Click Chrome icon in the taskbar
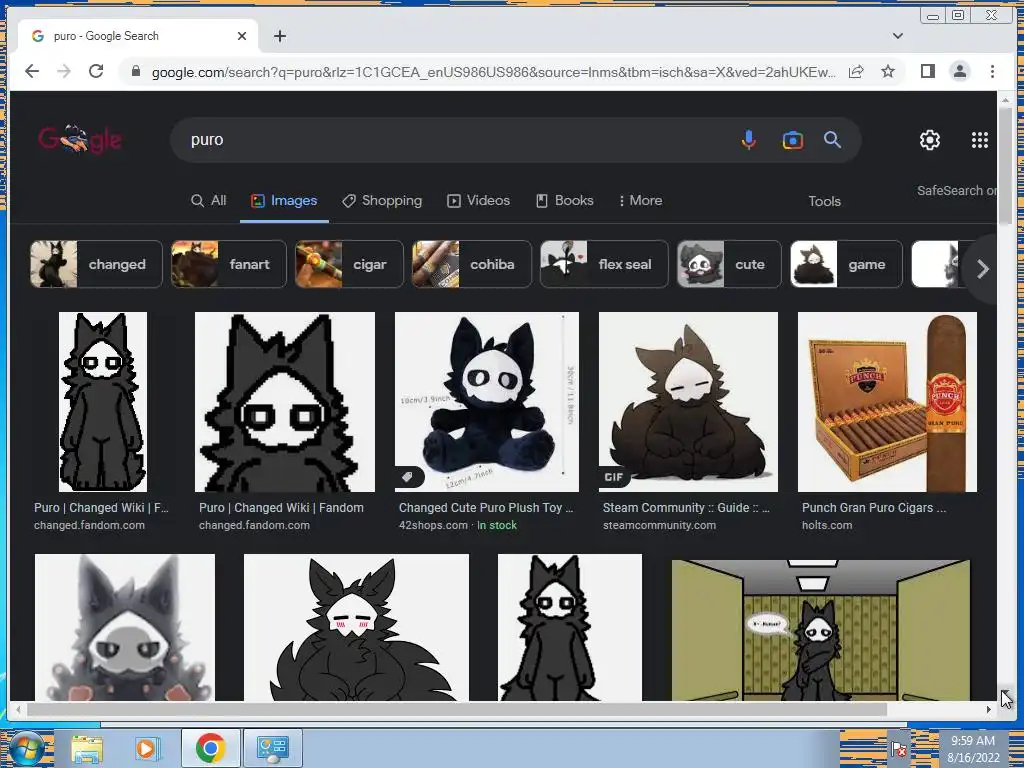 pos(210,748)
